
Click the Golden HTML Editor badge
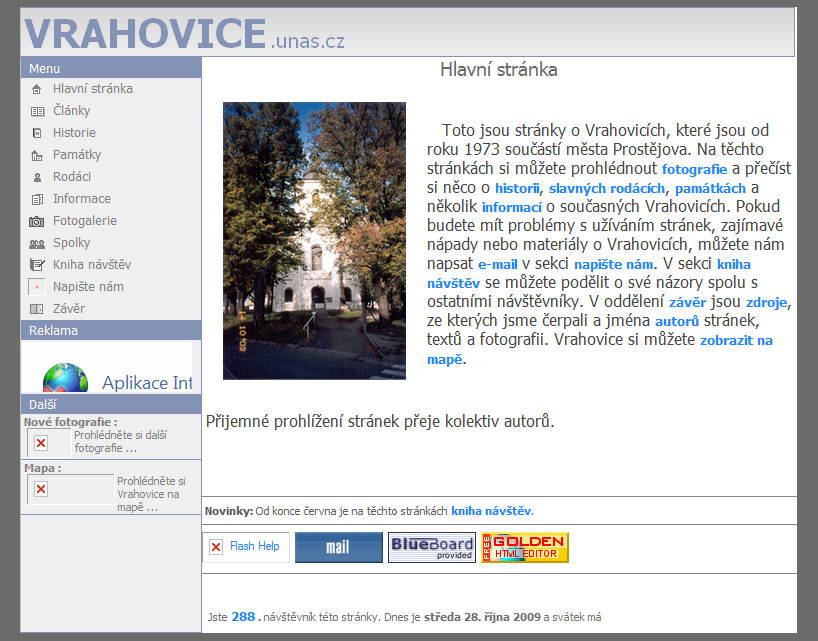(x=525, y=547)
